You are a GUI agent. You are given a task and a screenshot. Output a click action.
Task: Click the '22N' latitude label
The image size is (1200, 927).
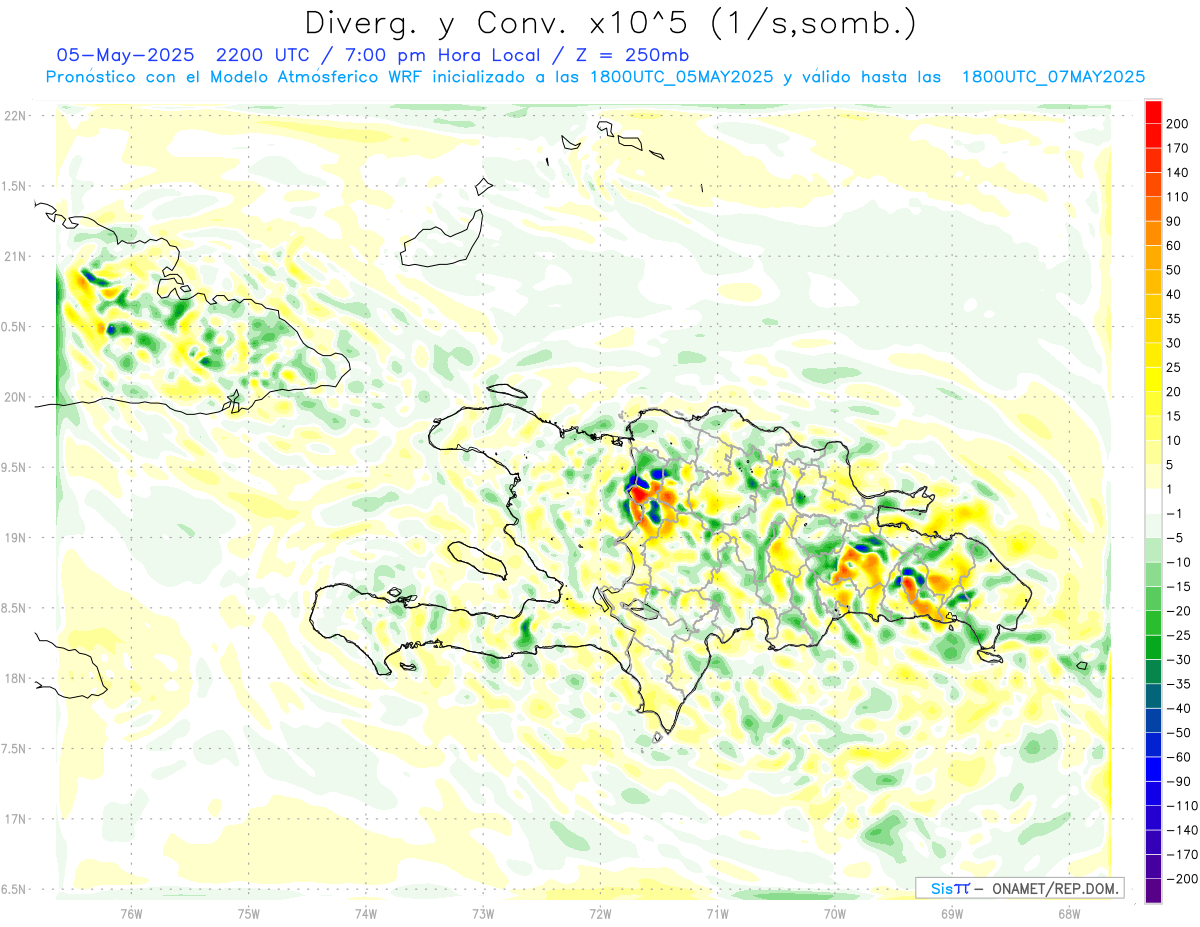(15, 116)
